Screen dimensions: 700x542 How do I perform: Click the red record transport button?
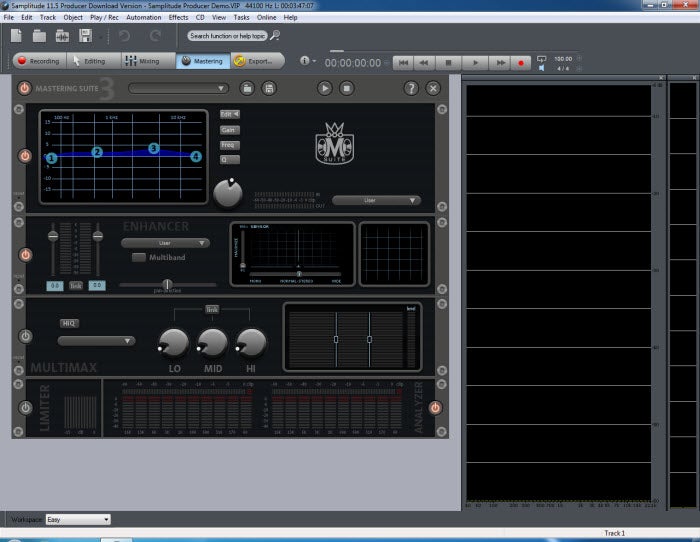coord(521,63)
